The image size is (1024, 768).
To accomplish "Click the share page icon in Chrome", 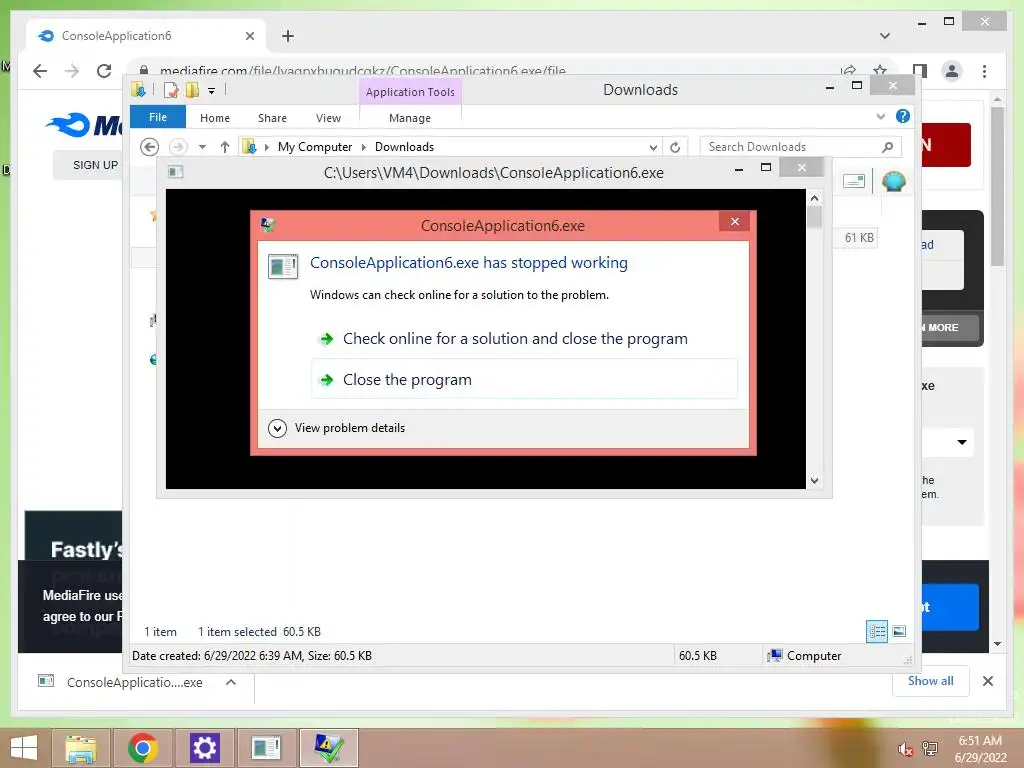I will [848, 71].
